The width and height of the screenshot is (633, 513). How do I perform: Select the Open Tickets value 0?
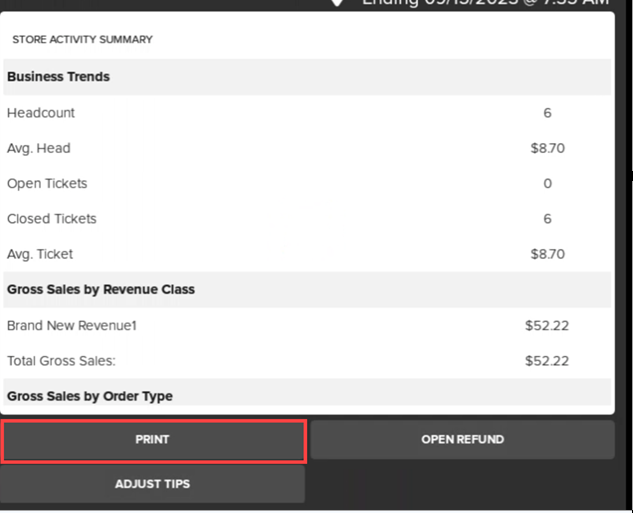(x=547, y=184)
